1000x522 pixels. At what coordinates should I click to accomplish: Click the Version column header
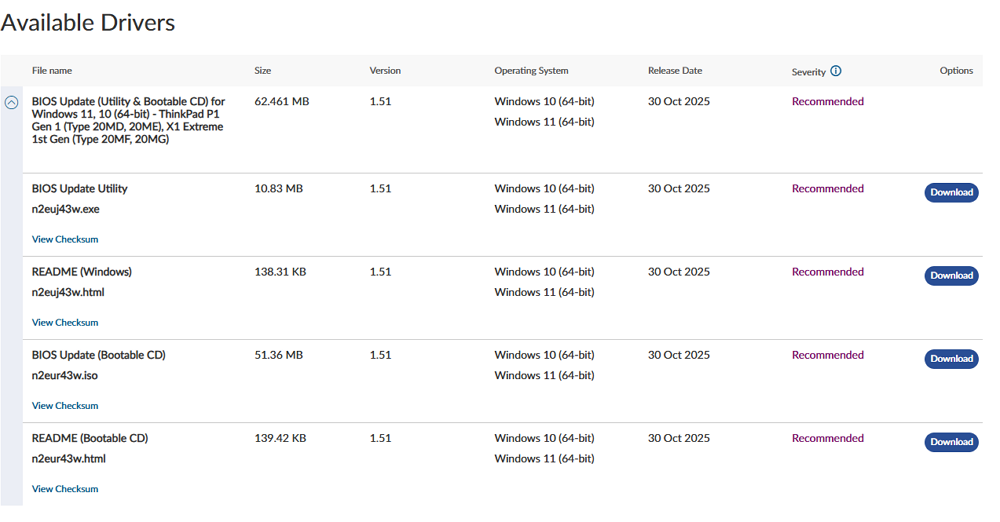pyautogui.click(x=385, y=71)
